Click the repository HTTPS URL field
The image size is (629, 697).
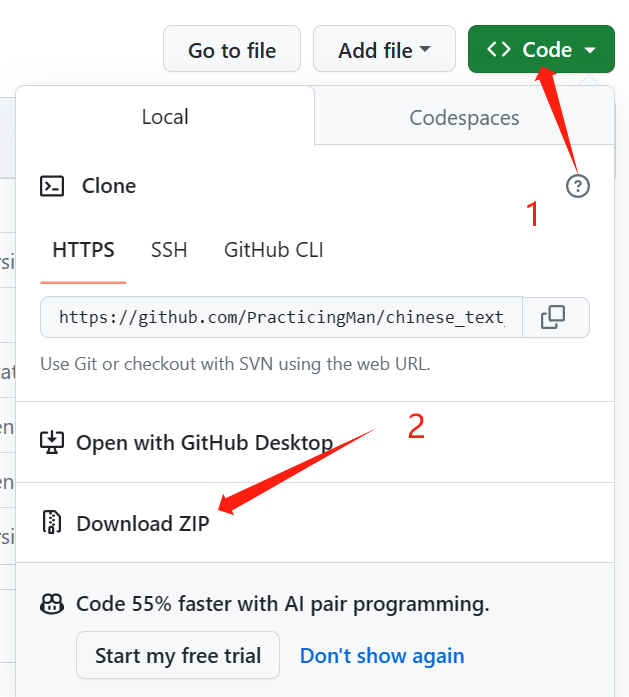coord(281,317)
